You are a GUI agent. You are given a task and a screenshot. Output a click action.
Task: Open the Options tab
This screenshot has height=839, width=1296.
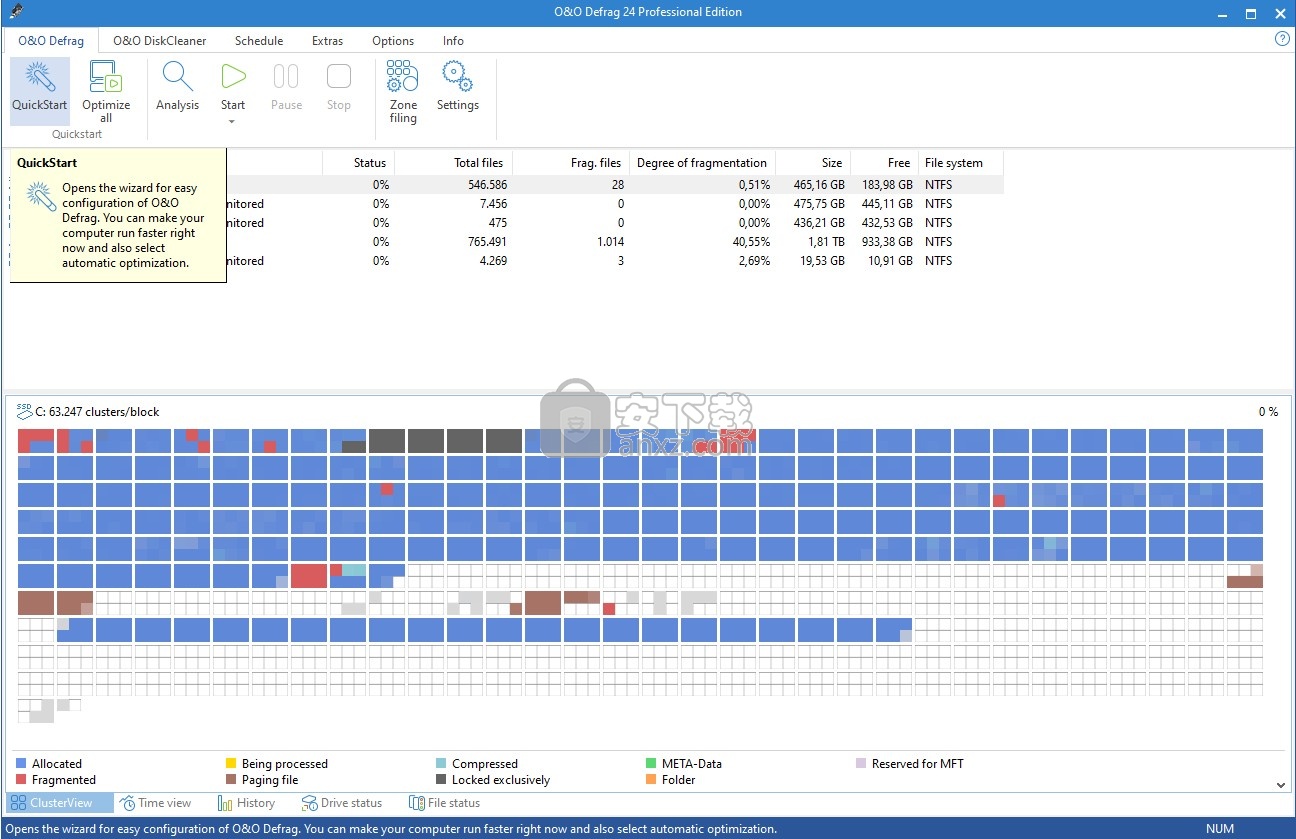393,41
